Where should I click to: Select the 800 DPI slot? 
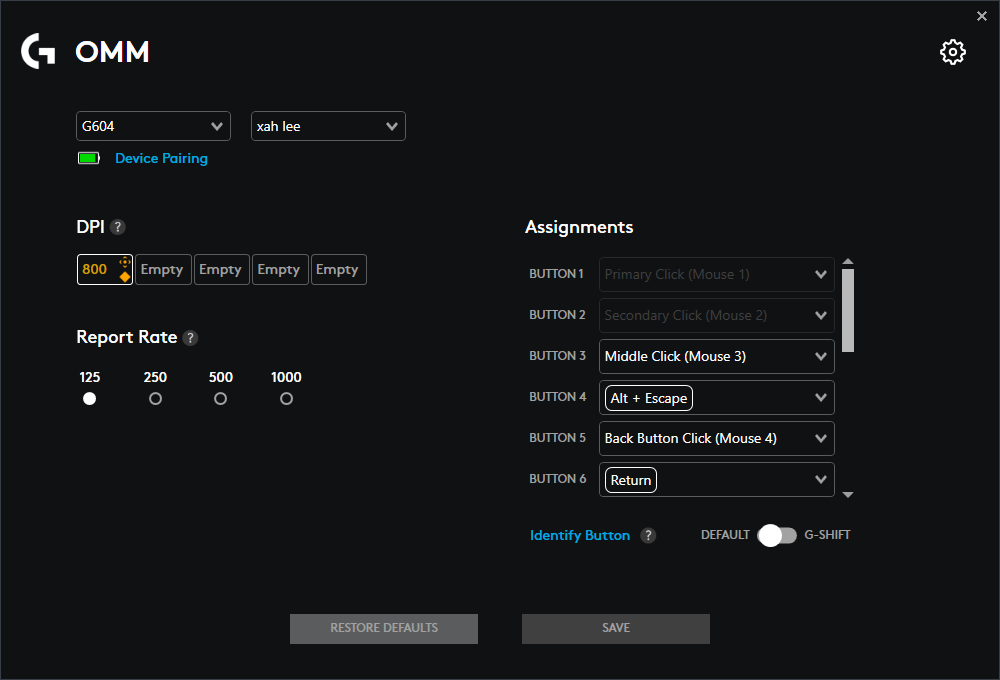tap(105, 269)
